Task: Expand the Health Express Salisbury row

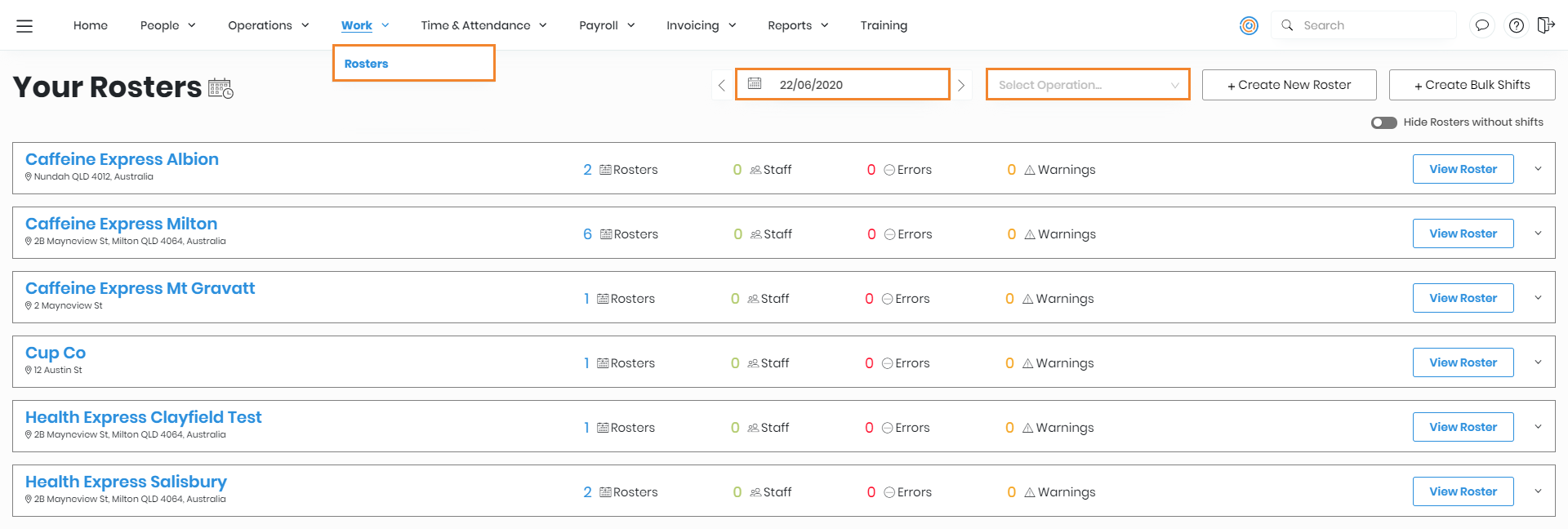Action: pyautogui.click(x=1538, y=491)
